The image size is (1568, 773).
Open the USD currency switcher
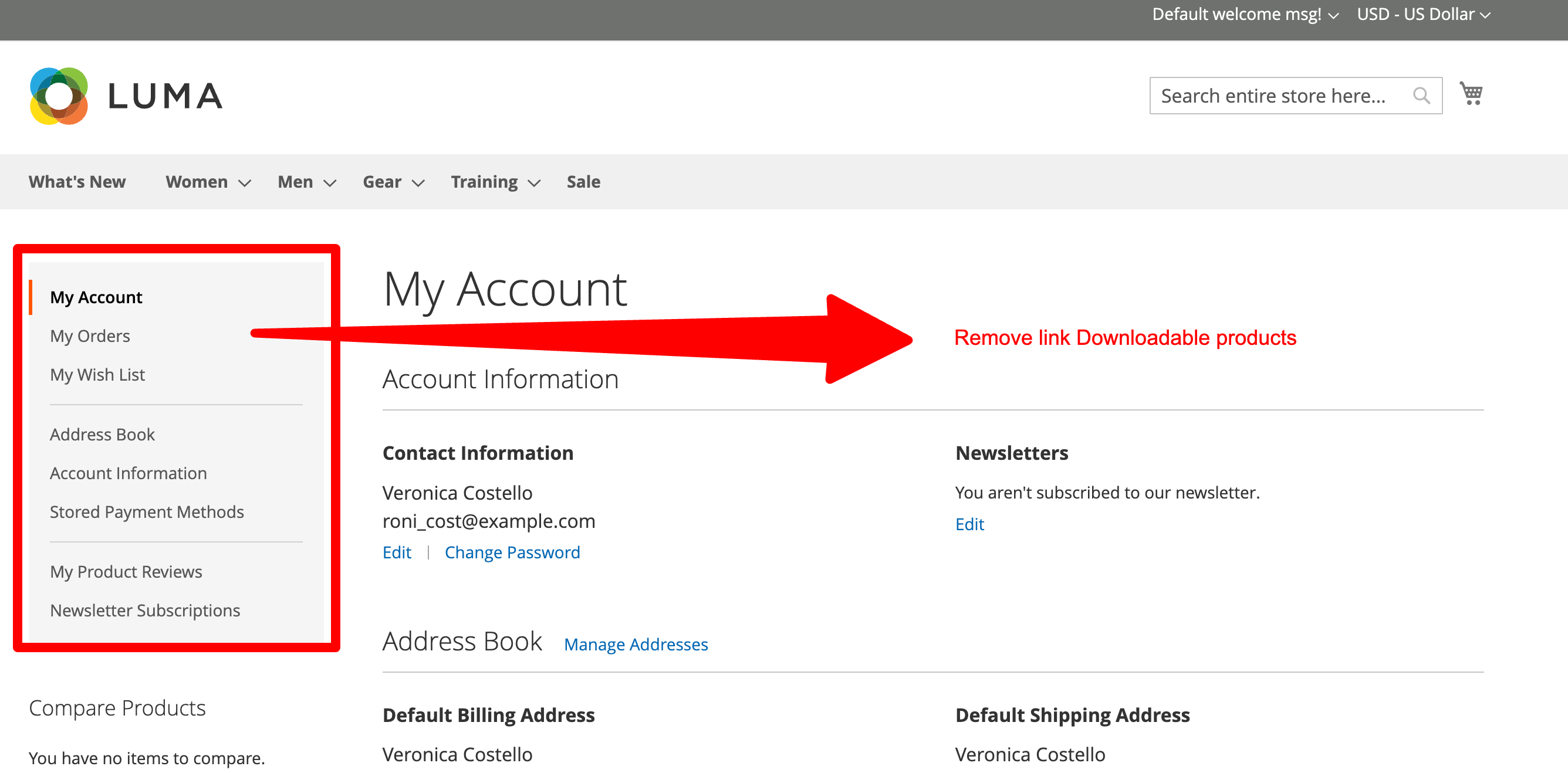[1423, 15]
